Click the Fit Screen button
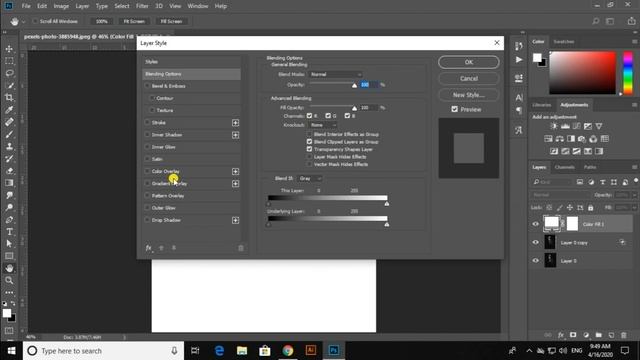The height and width of the screenshot is (360, 640). 134,21
